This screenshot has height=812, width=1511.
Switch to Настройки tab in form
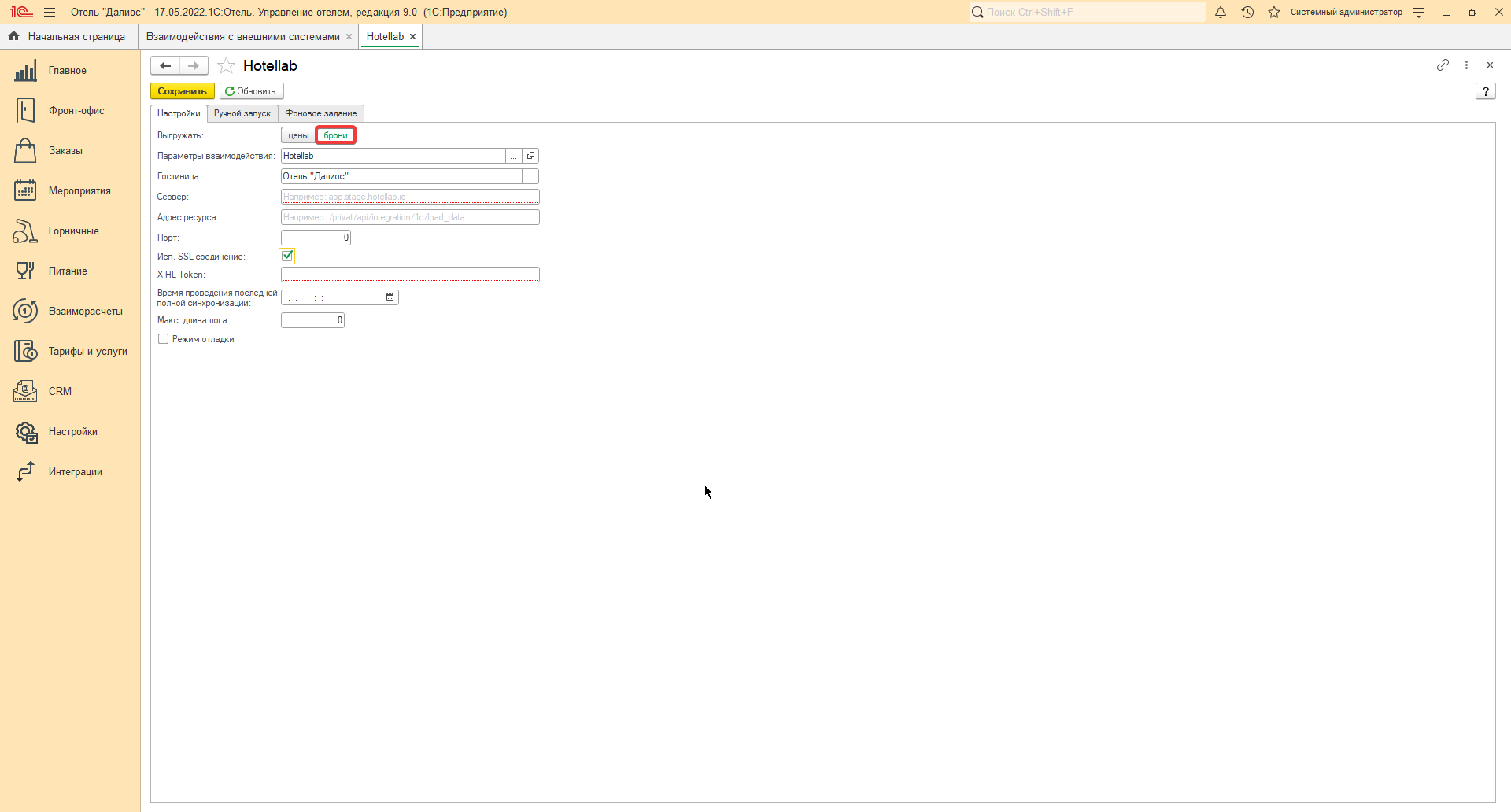click(x=179, y=113)
